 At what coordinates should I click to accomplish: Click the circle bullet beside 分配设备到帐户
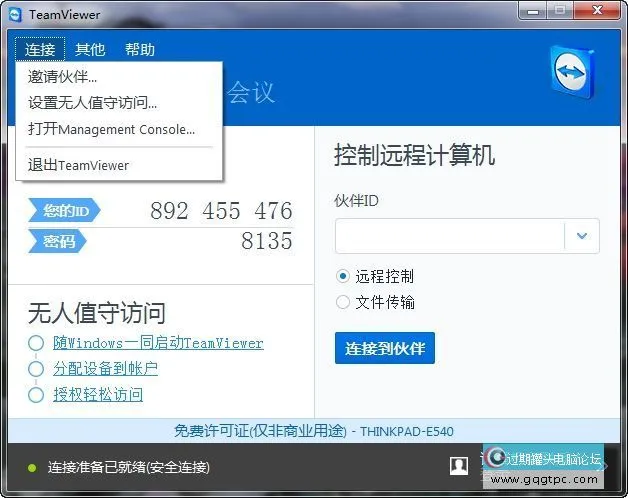pos(35,369)
